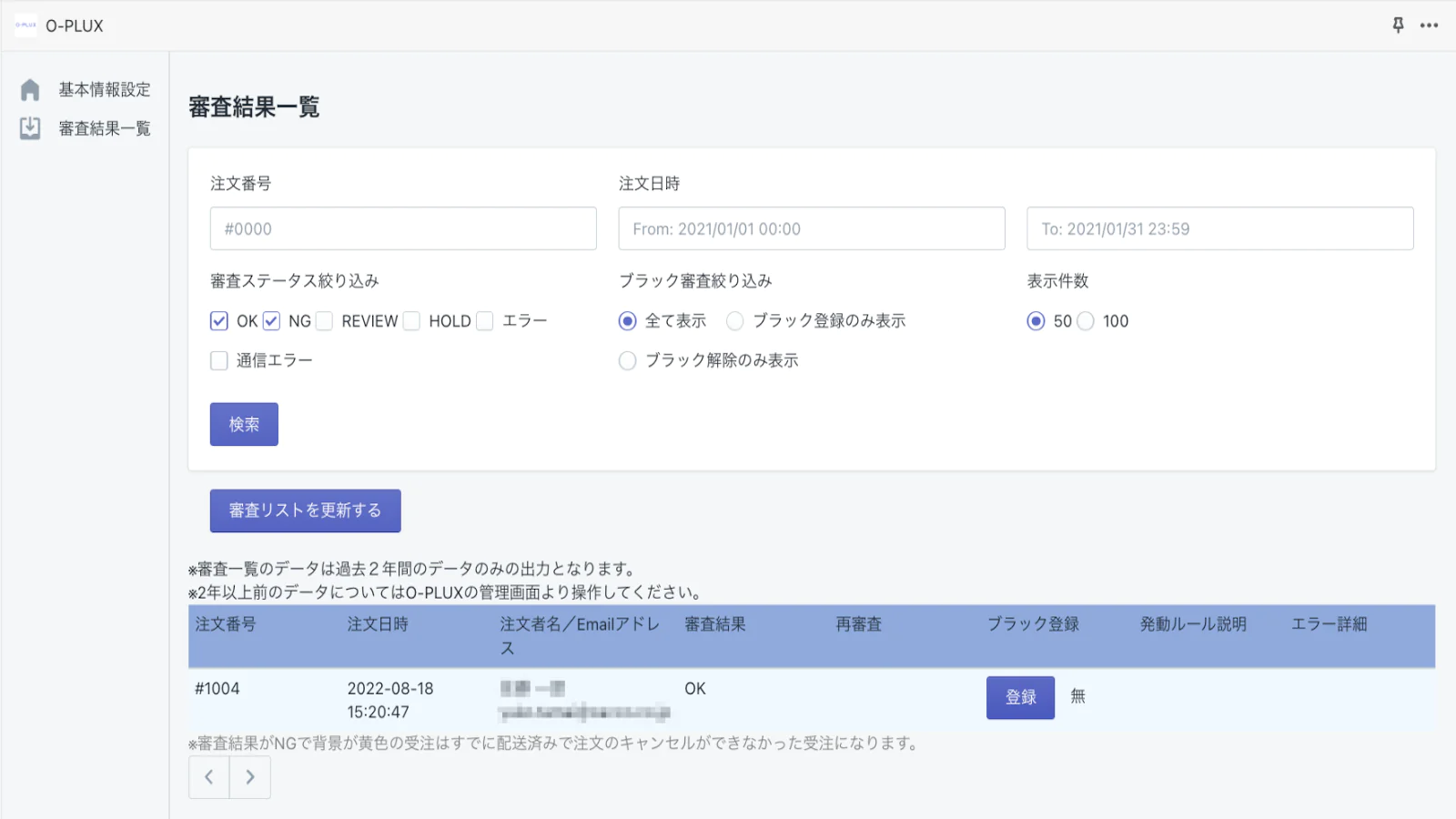
Task: Uncheck the NG status checkbox
Action: pos(271,321)
